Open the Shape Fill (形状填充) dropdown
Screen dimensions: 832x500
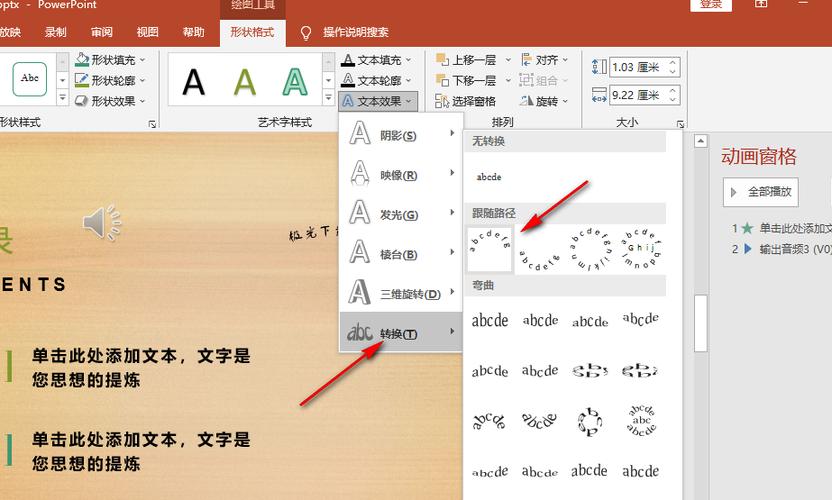tap(110, 60)
